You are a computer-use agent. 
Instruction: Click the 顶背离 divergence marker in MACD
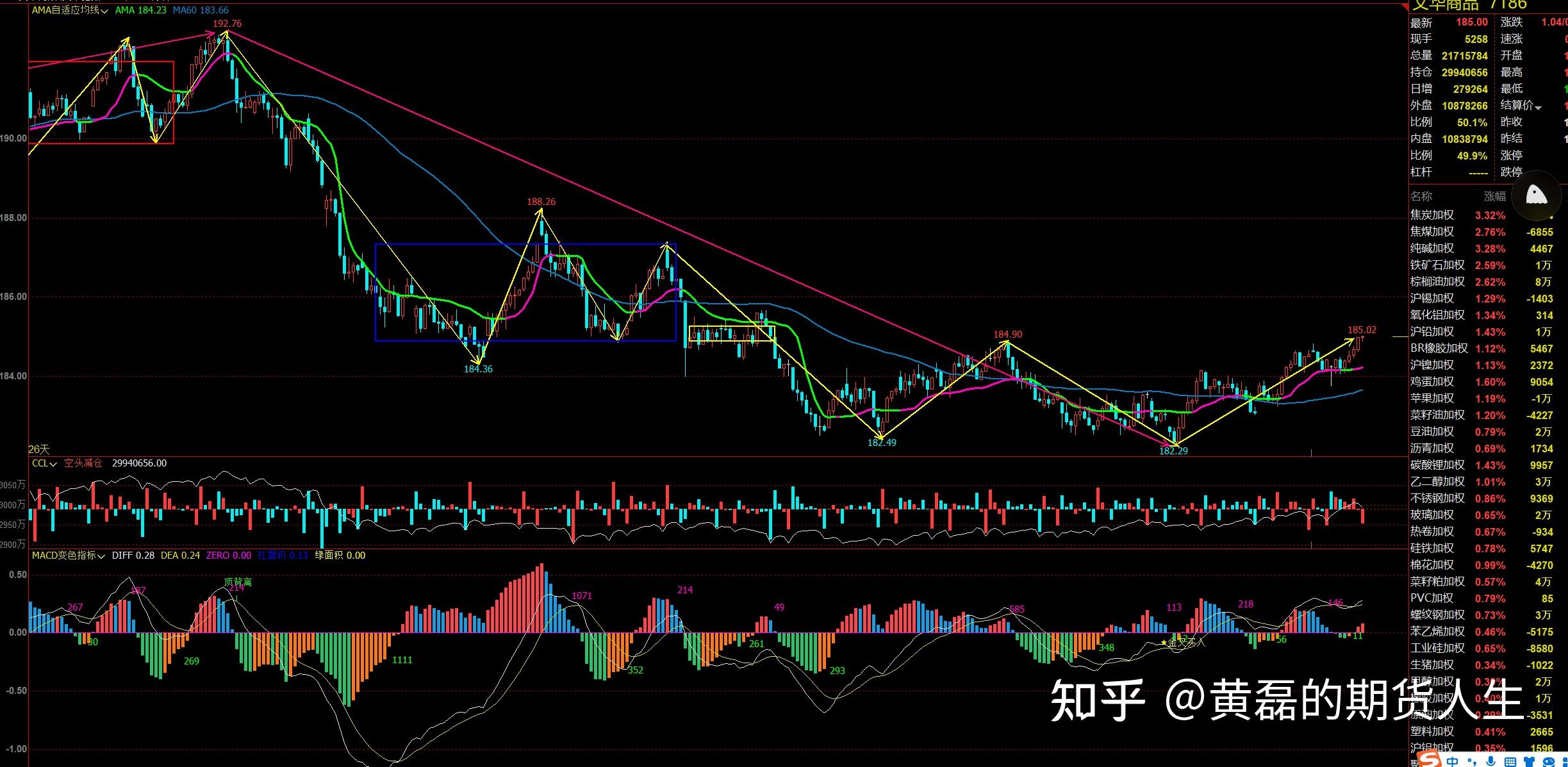[x=238, y=582]
